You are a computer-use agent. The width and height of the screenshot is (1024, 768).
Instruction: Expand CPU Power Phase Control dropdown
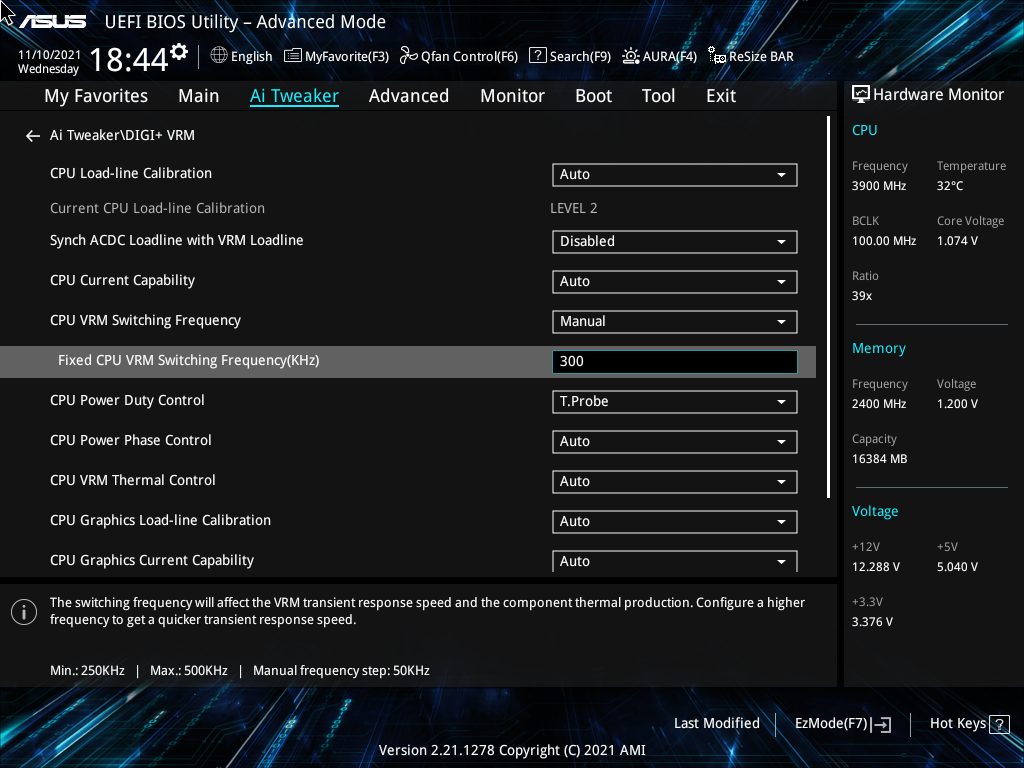point(675,441)
